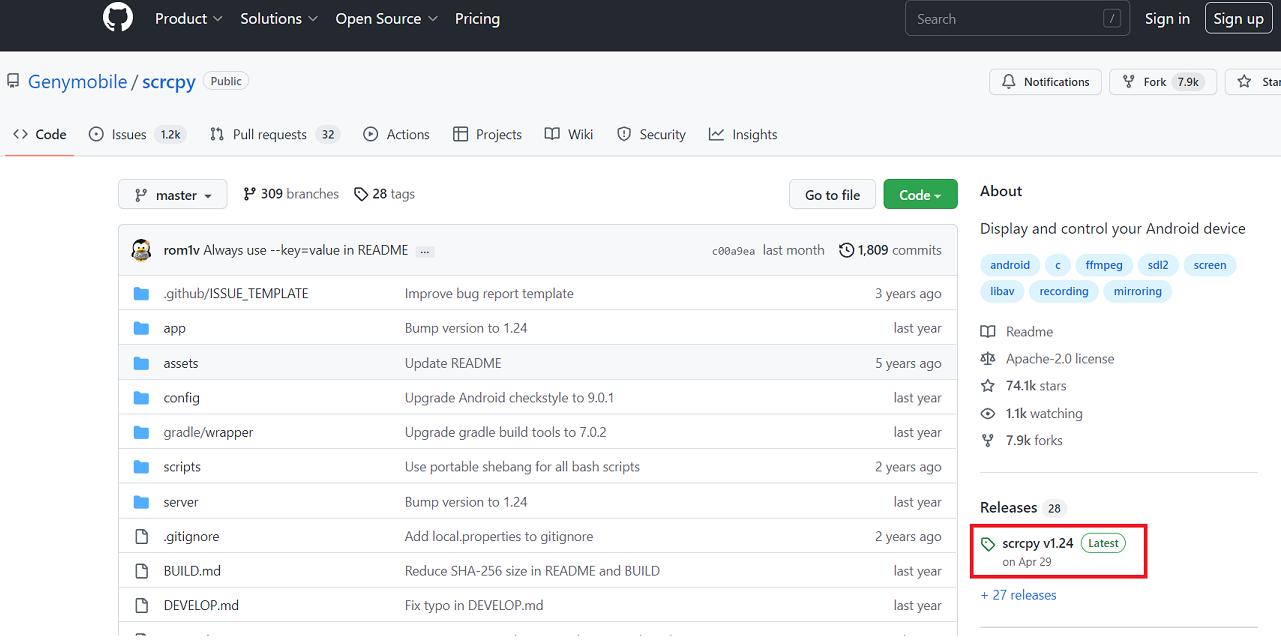Switch to the Security tab
Screen dimensions: 1281x643
pos(651,134)
